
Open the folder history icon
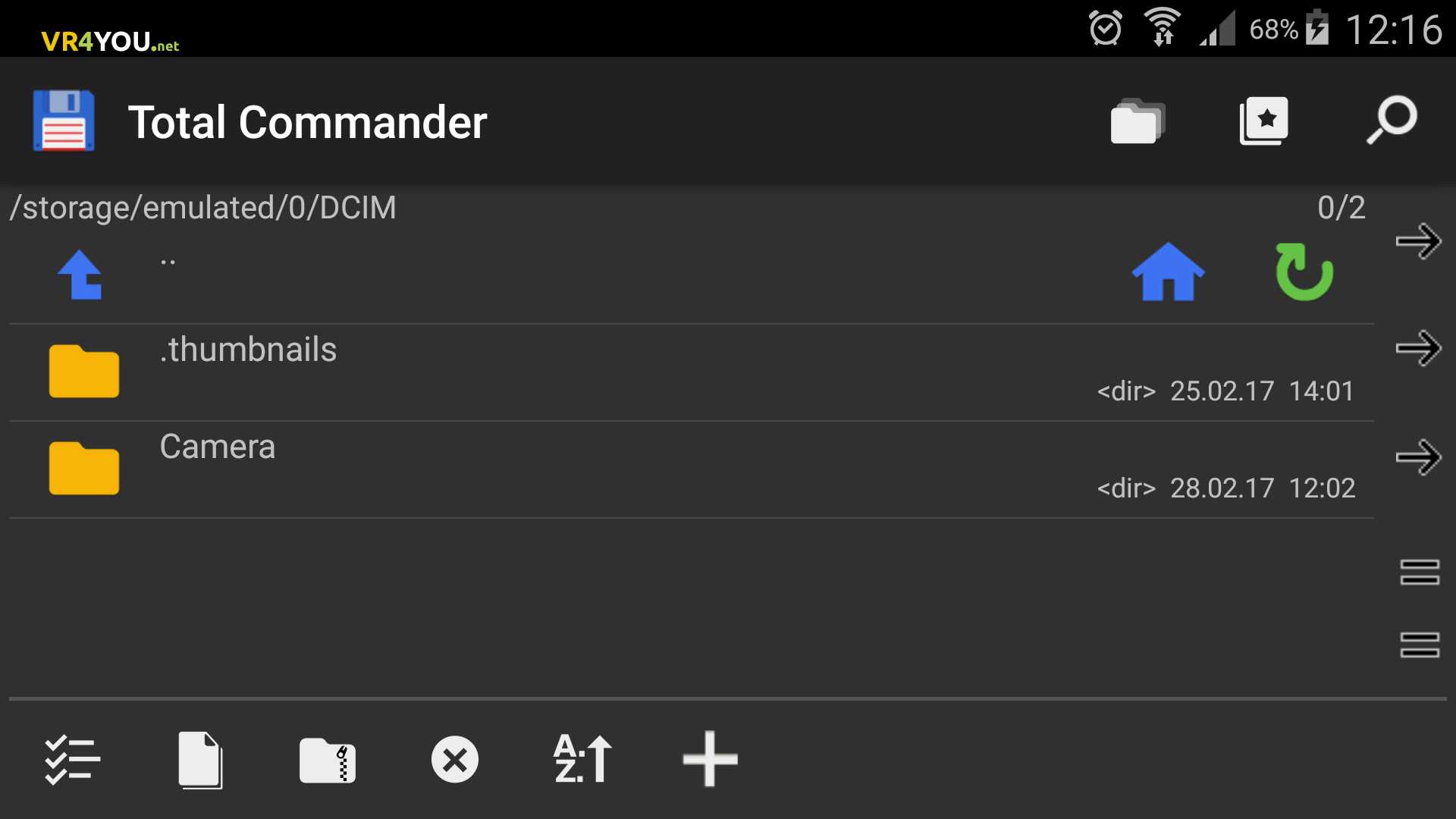(x=1137, y=121)
